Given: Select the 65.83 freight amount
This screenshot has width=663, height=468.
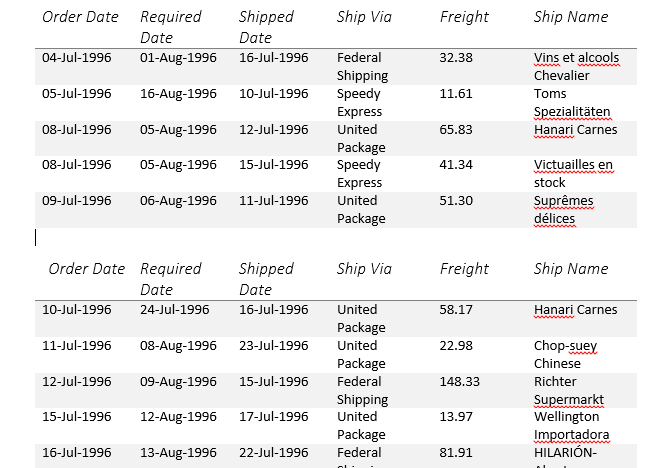Looking at the screenshot, I should [456, 130].
